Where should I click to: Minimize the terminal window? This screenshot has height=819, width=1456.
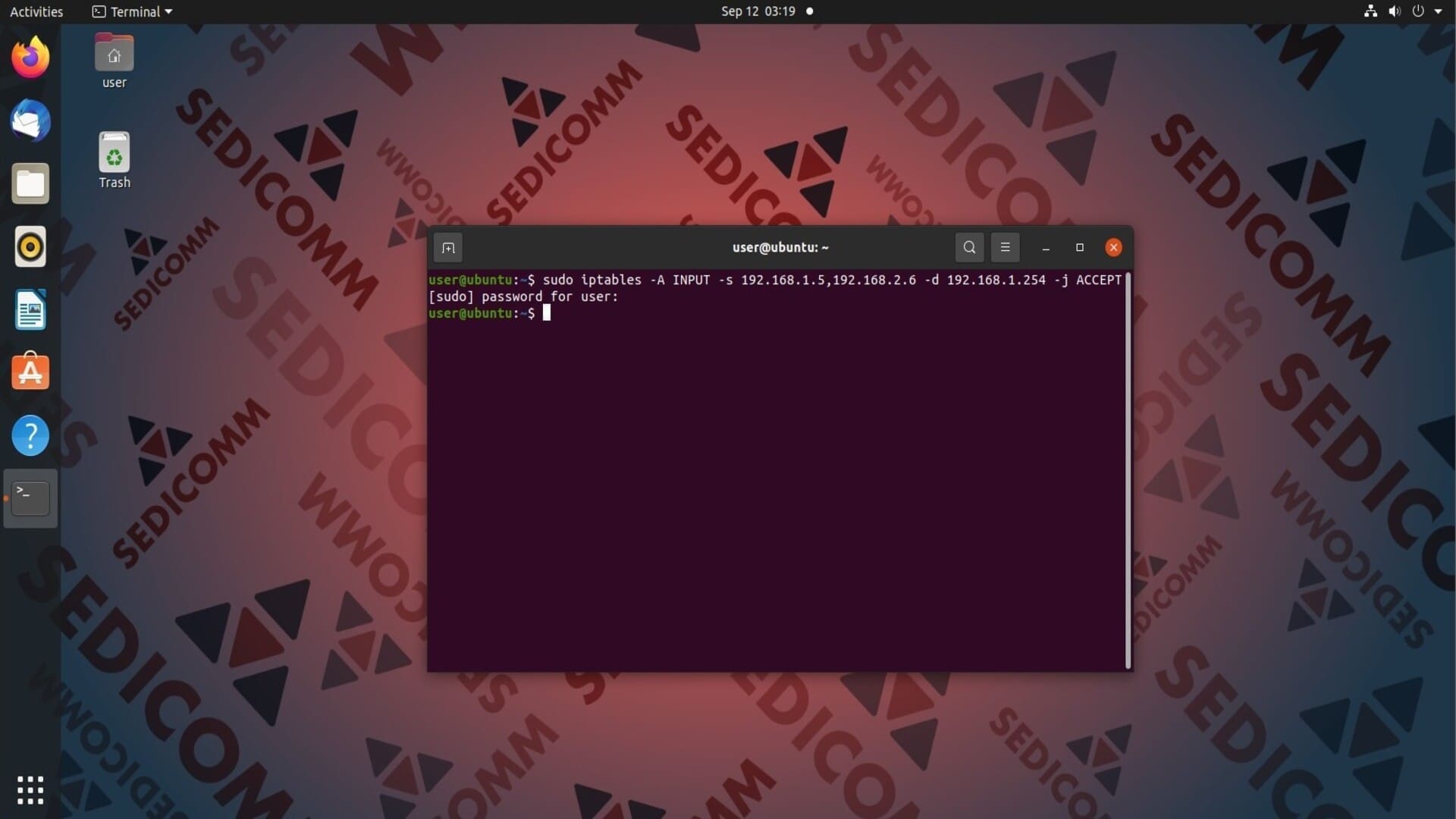(x=1046, y=247)
